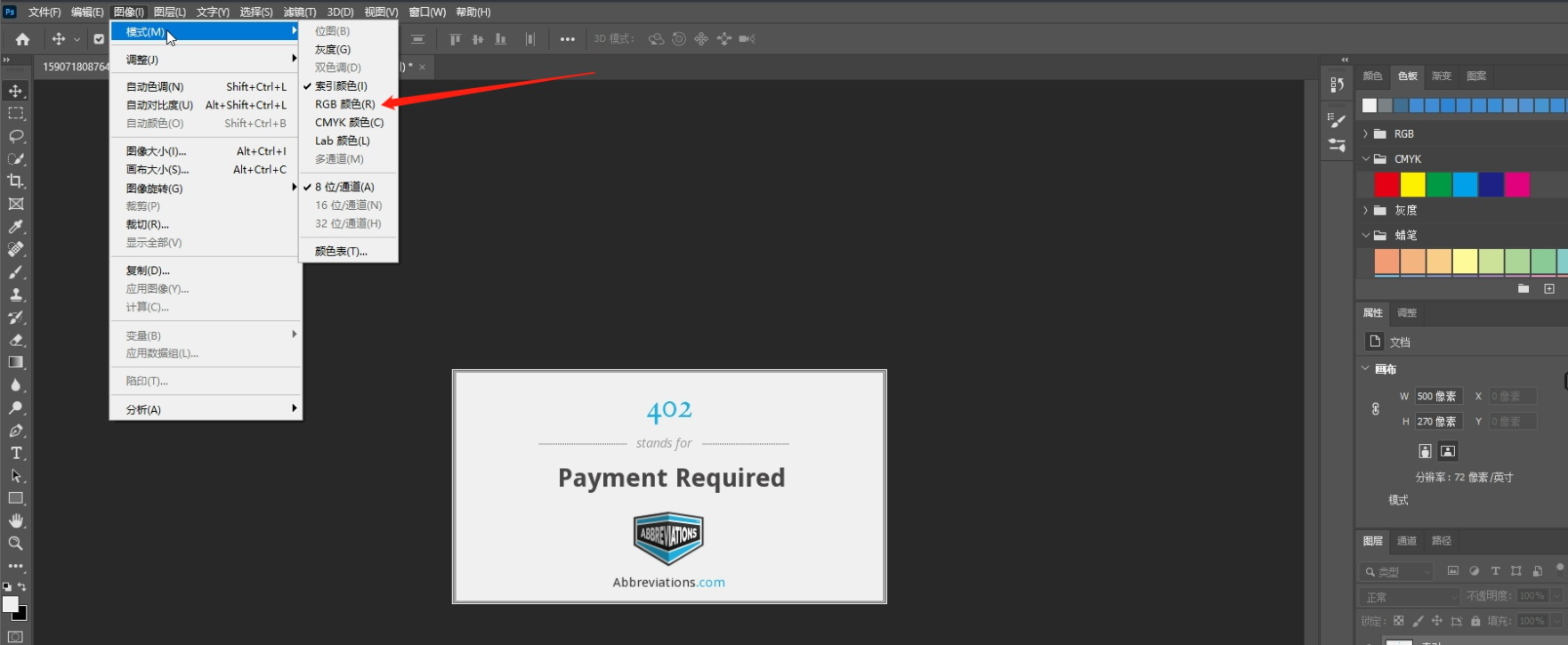Pick the red CMYK swatch

1386,184
